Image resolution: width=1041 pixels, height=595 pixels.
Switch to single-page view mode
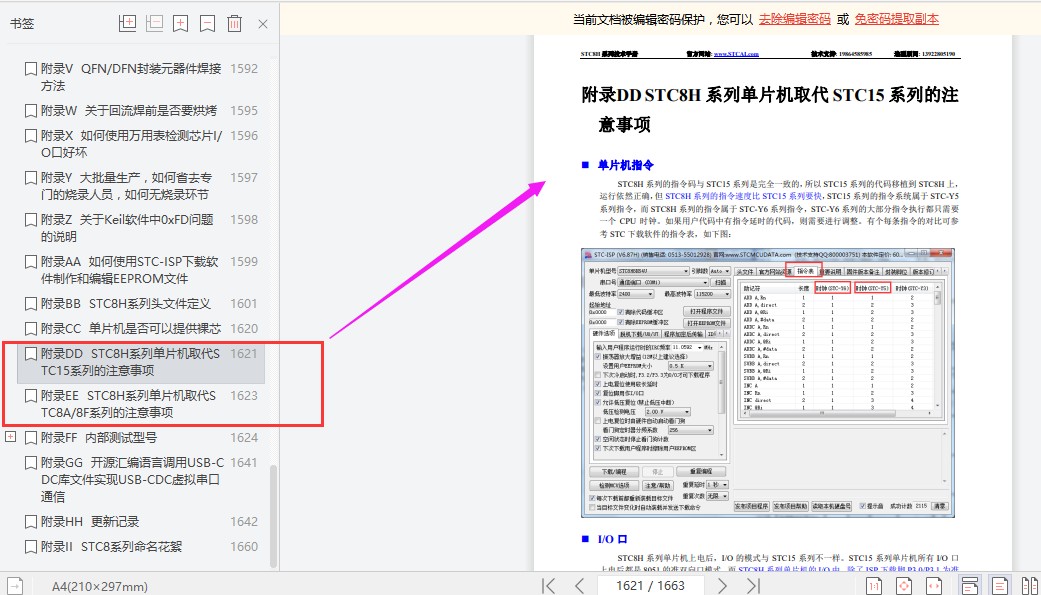point(1000,585)
